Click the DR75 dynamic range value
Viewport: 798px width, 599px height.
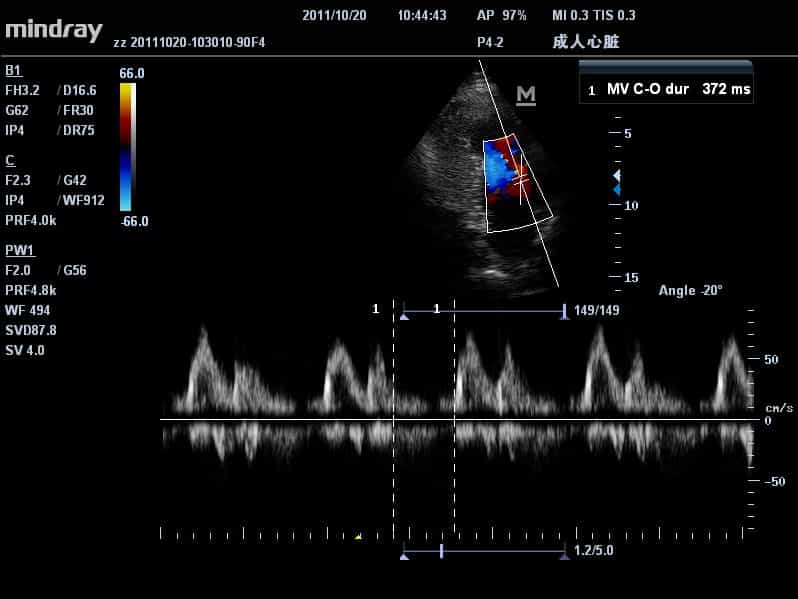coord(78,130)
